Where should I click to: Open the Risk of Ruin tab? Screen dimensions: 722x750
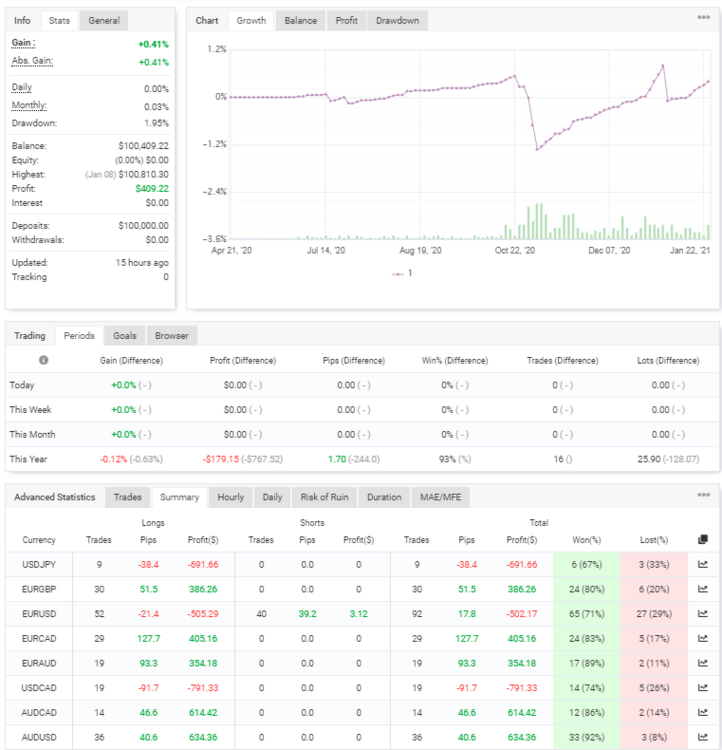tap(324, 497)
